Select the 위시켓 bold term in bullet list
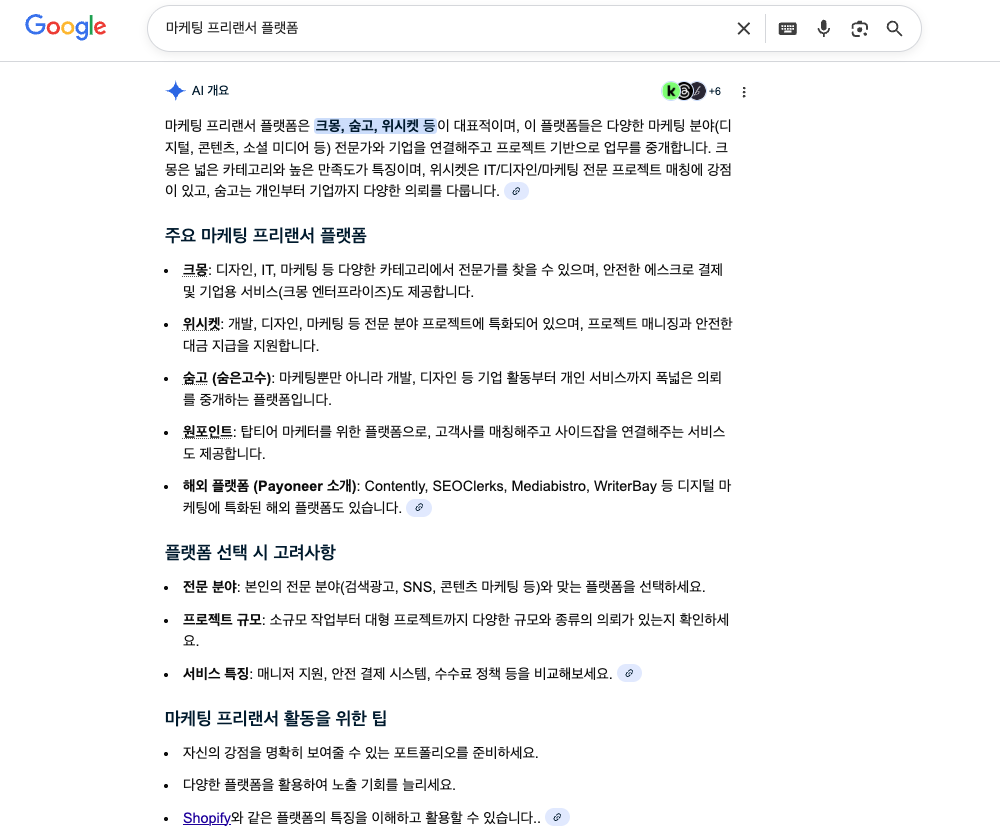 (201, 323)
